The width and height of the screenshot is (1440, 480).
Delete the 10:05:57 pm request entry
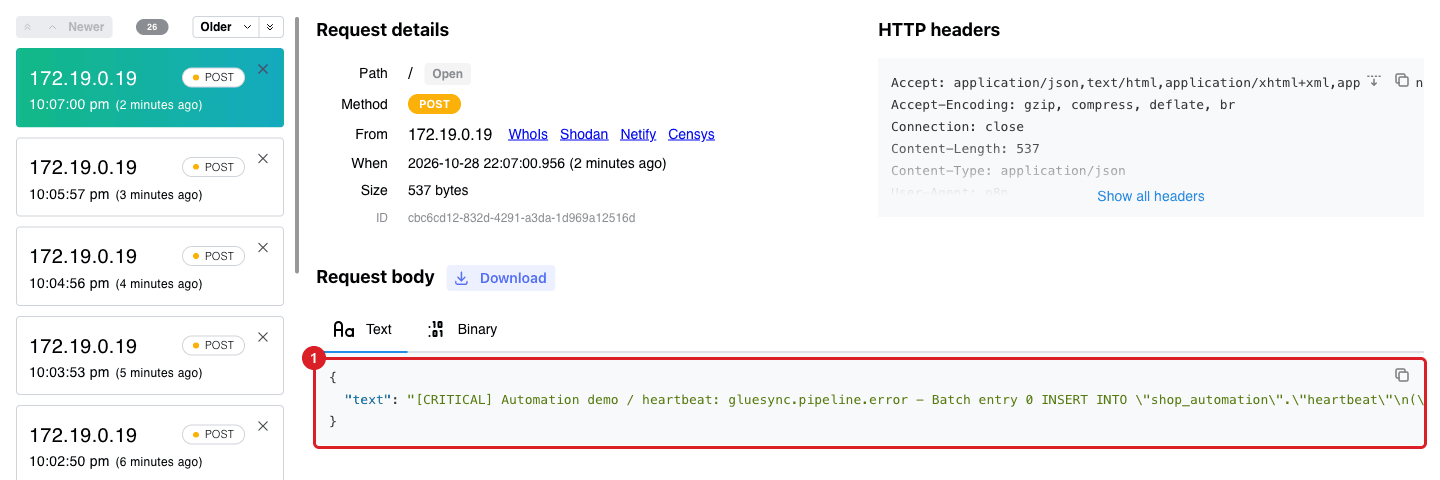(263, 158)
